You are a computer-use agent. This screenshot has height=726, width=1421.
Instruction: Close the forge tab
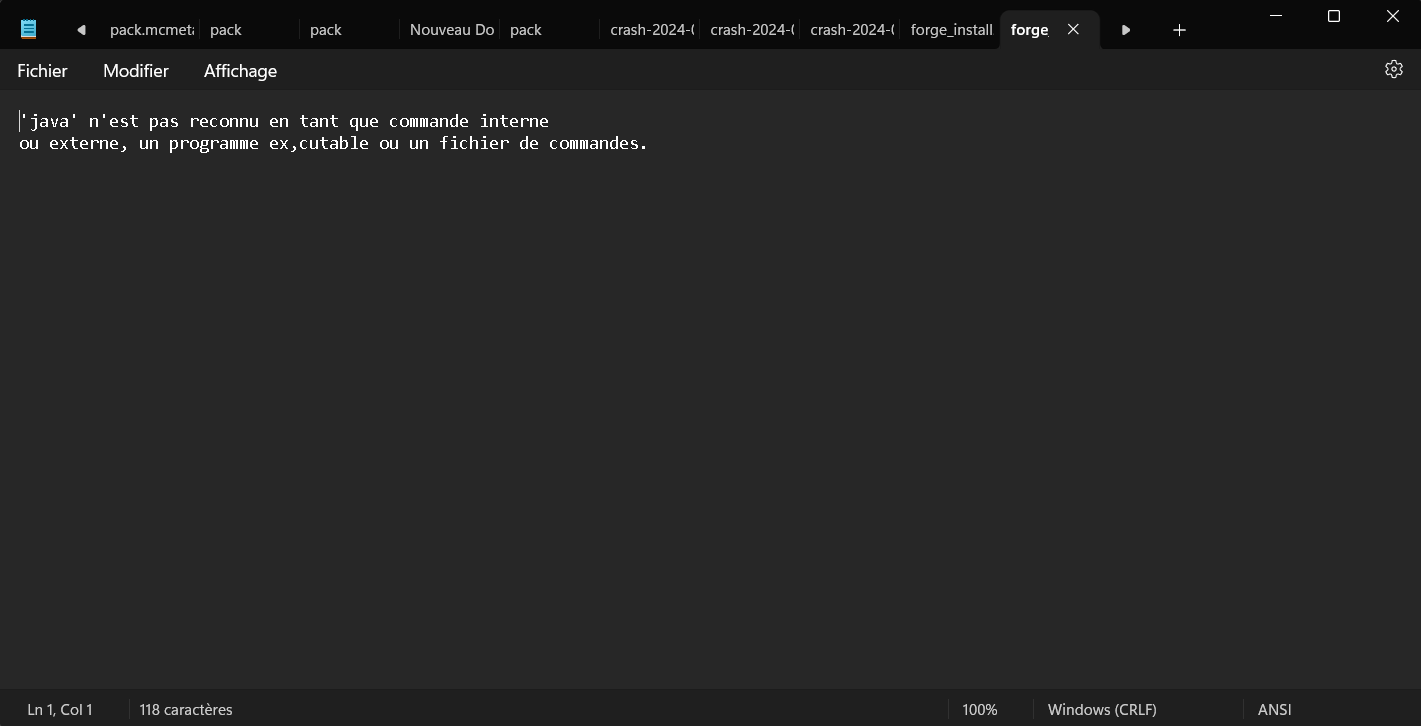[x=1073, y=29]
